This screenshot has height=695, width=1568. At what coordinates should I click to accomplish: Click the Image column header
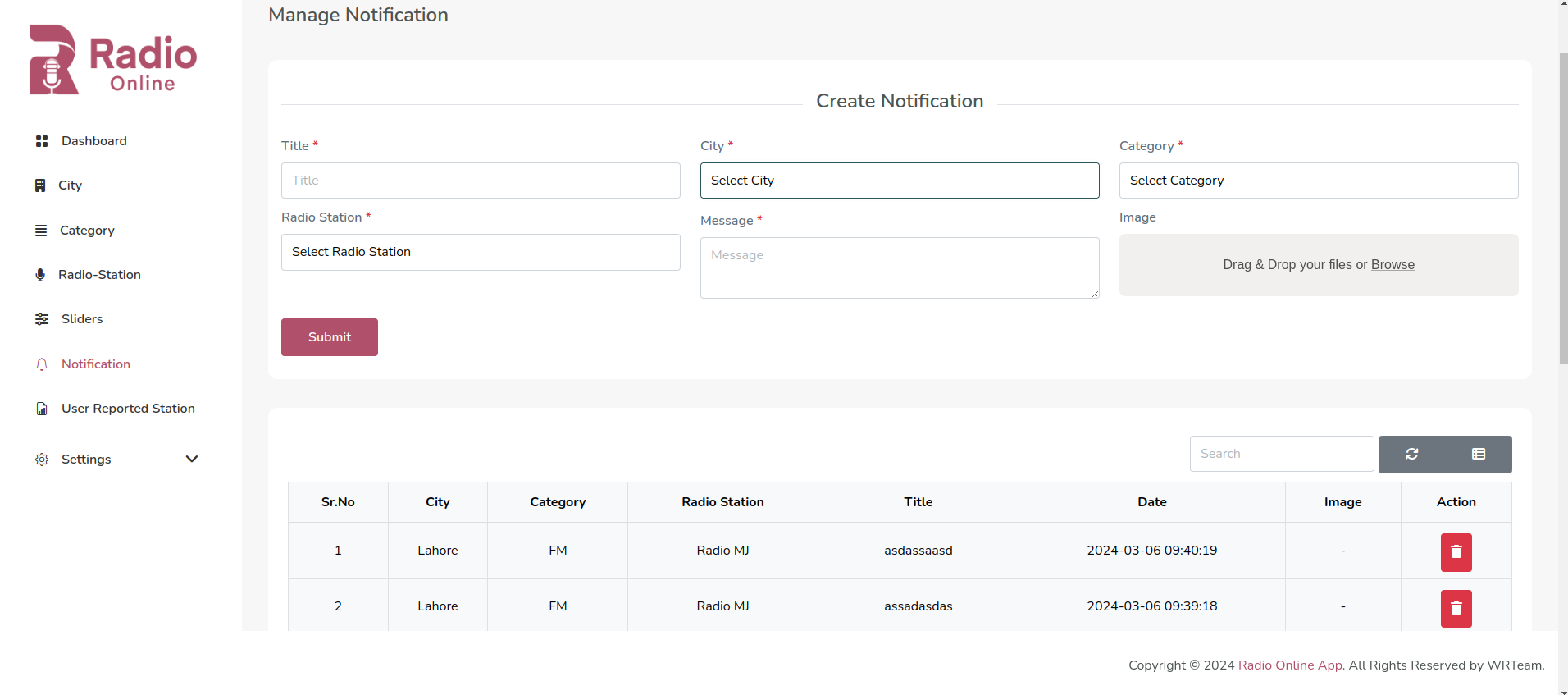click(x=1343, y=502)
